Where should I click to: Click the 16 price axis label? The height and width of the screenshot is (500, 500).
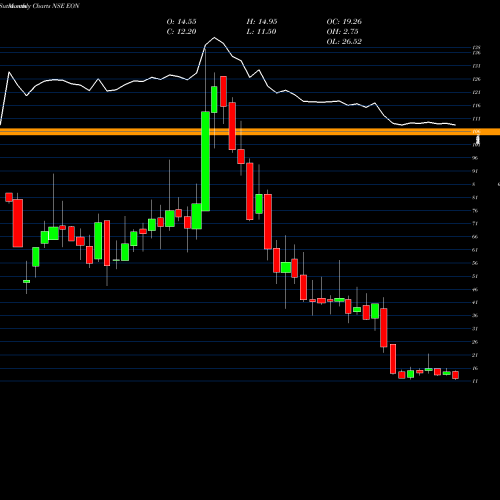(x=475, y=368)
